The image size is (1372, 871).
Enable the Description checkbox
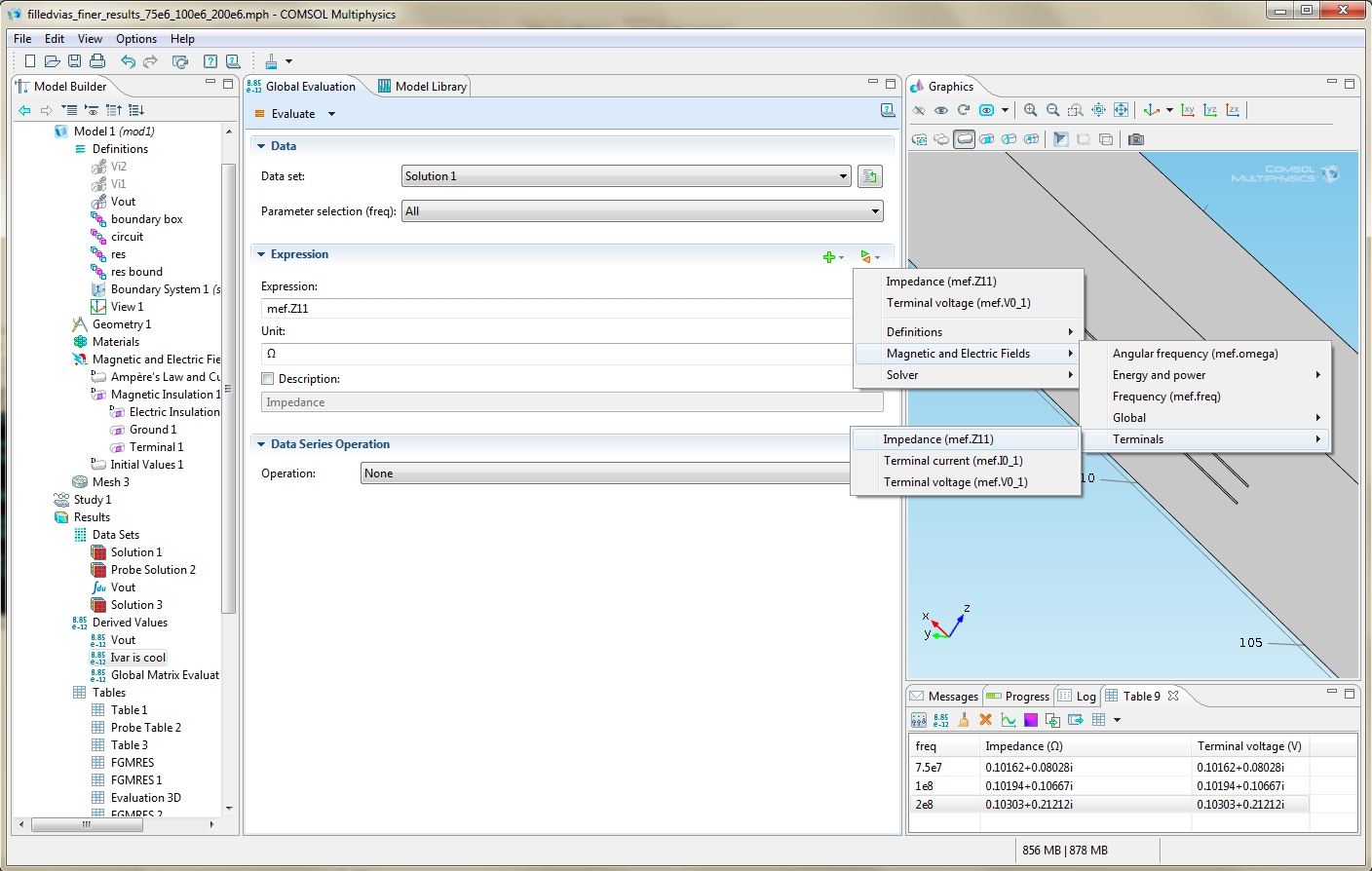click(x=268, y=379)
